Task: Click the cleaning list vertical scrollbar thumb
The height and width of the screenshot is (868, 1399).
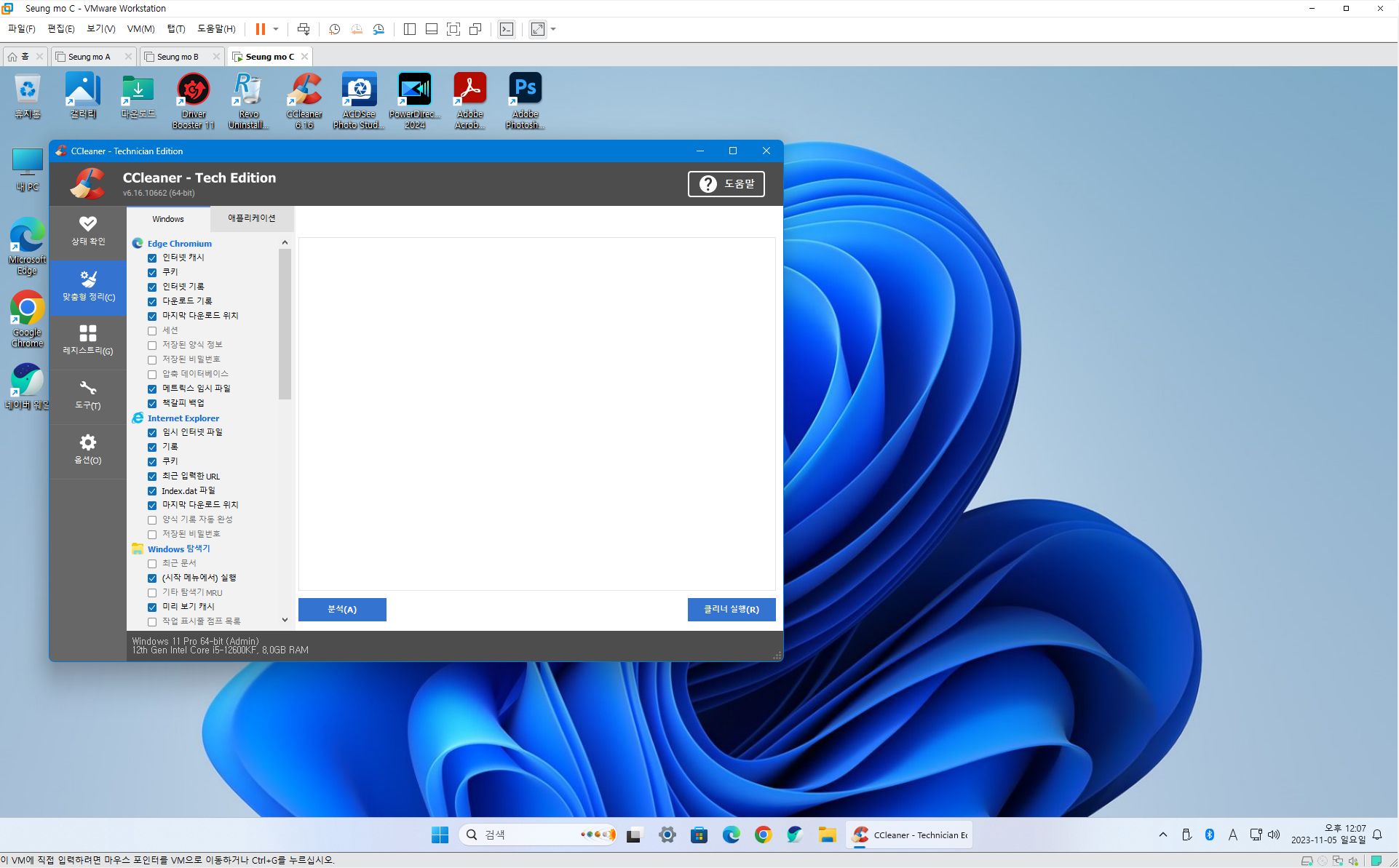Action: (x=285, y=324)
